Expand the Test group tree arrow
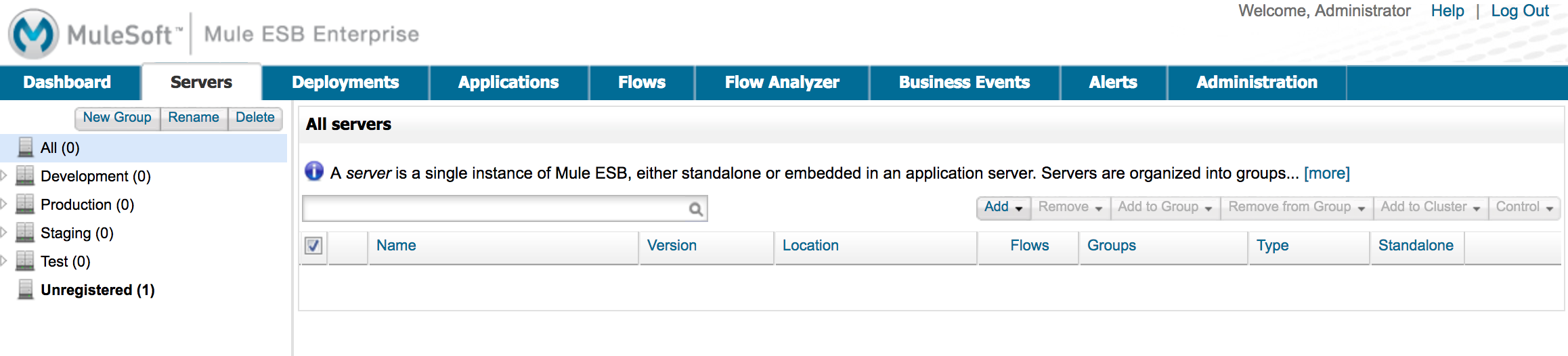Viewport: 1568px width, 356px height. pos(4,261)
